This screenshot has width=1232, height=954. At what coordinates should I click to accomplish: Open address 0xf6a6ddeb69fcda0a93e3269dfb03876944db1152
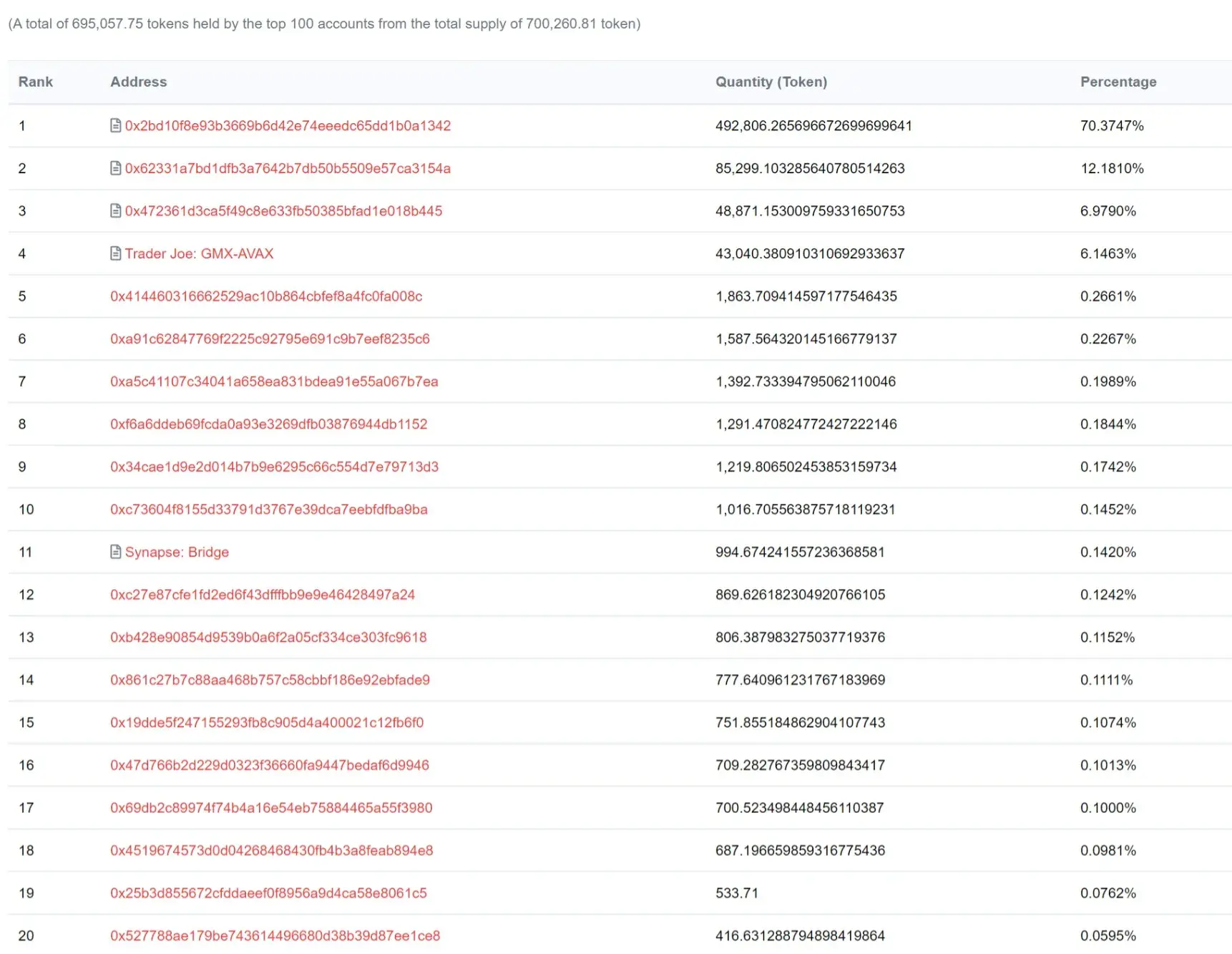[x=268, y=424]
